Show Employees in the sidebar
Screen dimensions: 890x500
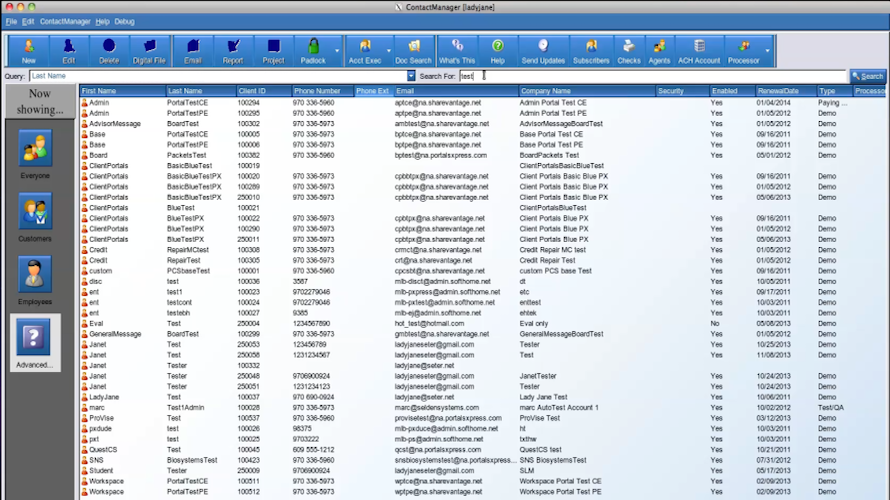click(x=35, y=281)
